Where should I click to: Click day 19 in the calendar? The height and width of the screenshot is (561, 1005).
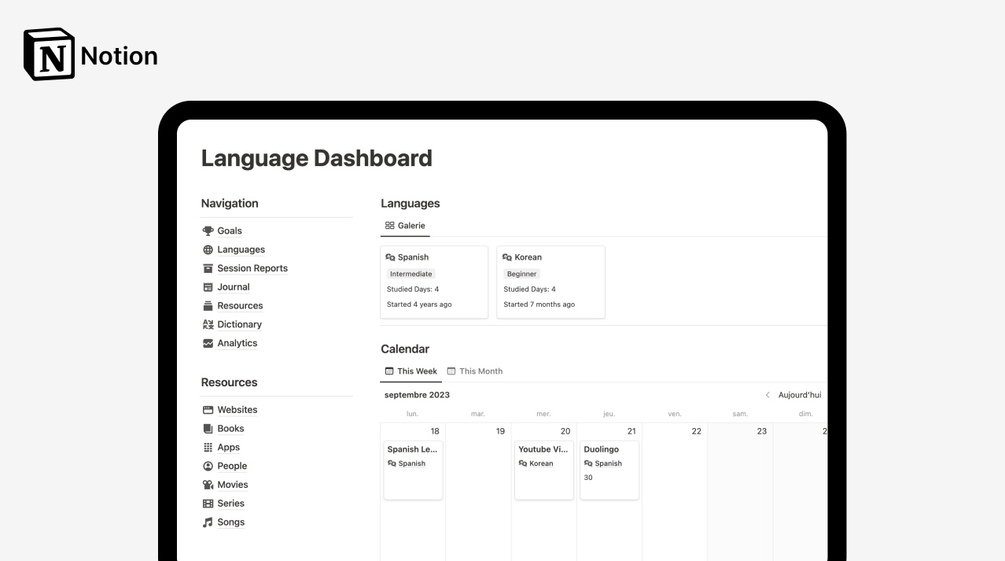(501, 431)
